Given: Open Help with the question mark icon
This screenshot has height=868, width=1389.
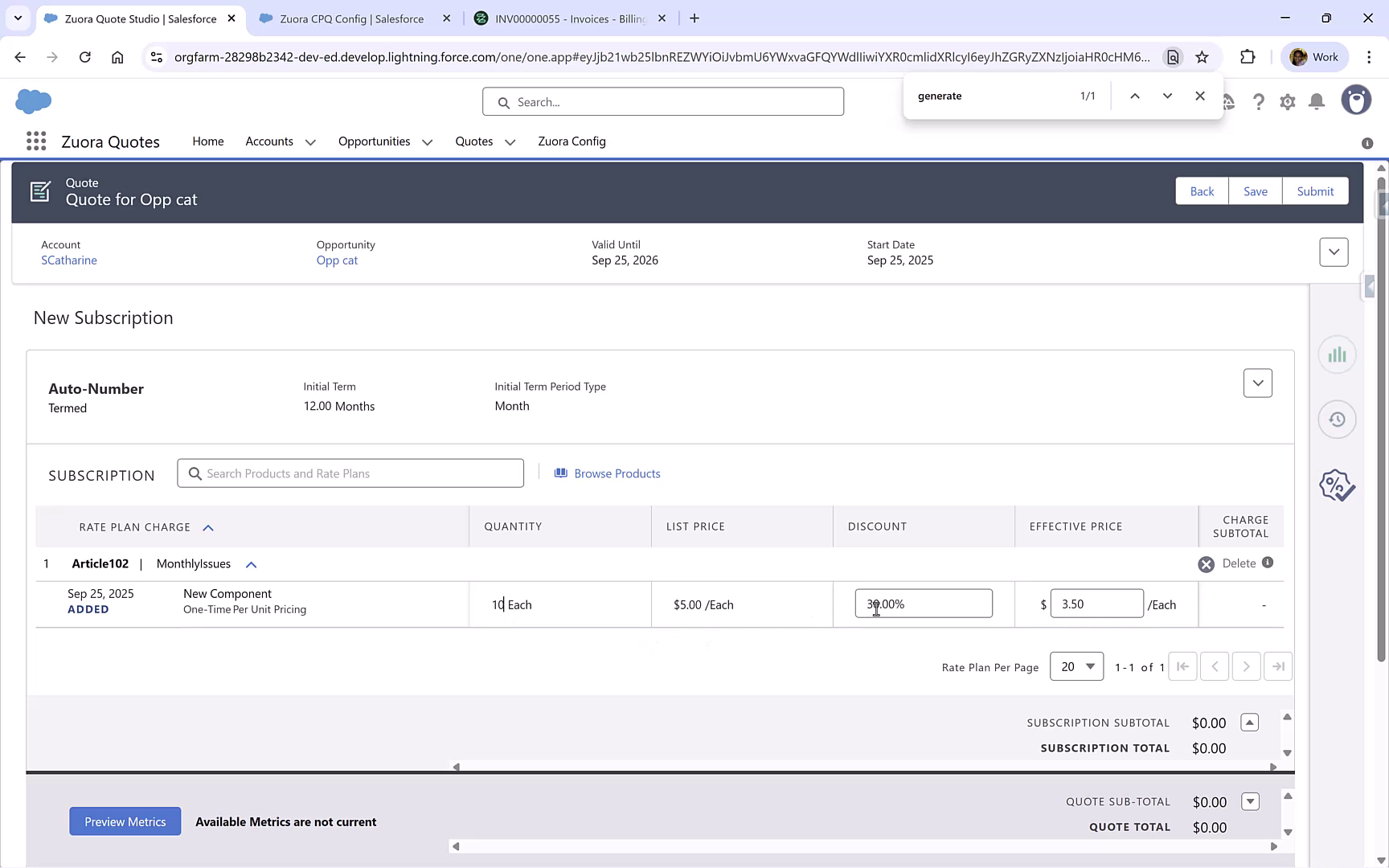Looking at the screenshot, I should click(1259, 101).
